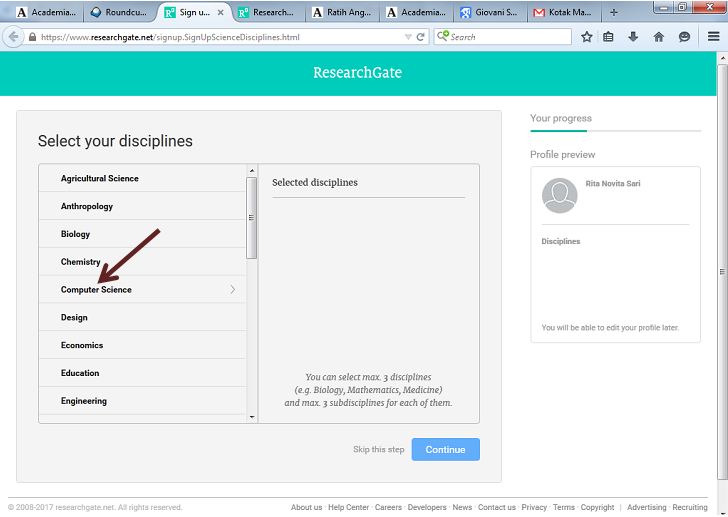728x517 pixels.
Task: Switch to the first Academia tab
Action: pyautogui.click(x=46, y=13)
